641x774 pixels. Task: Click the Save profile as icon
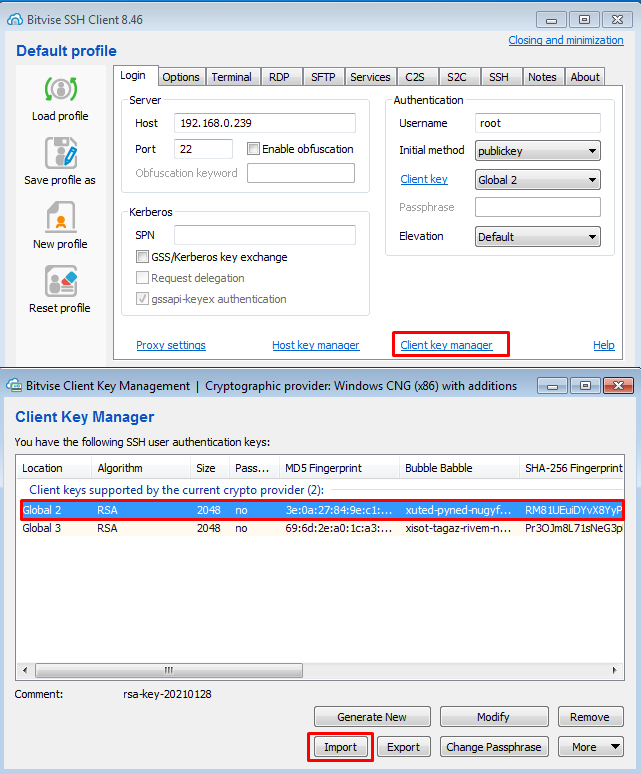[x=61, y=153]
